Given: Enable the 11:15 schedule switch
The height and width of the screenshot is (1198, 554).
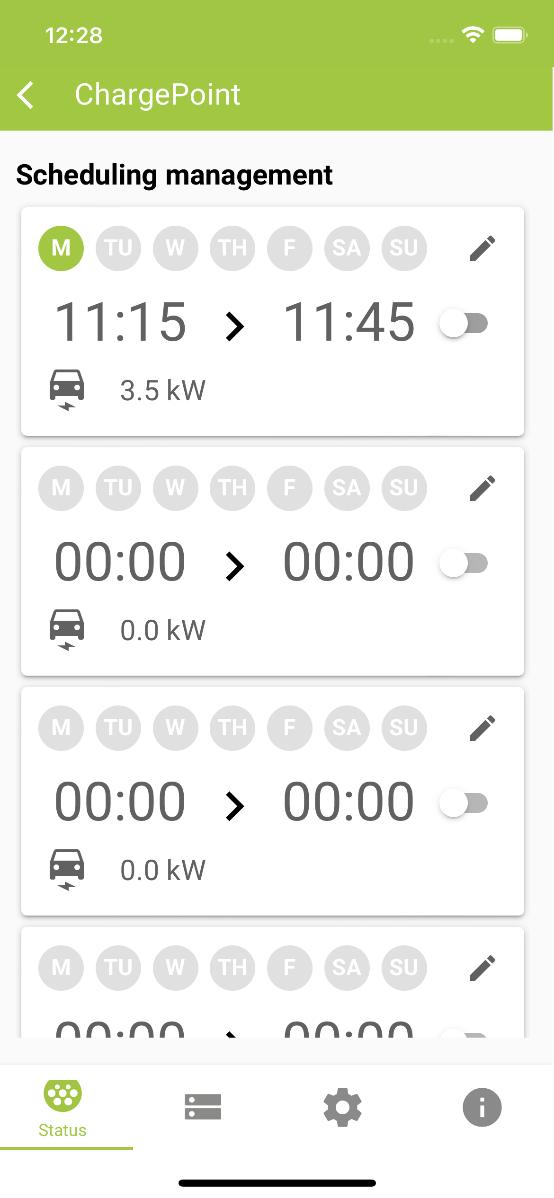Looking at the screenshot, I should click(x=464, y=324).
